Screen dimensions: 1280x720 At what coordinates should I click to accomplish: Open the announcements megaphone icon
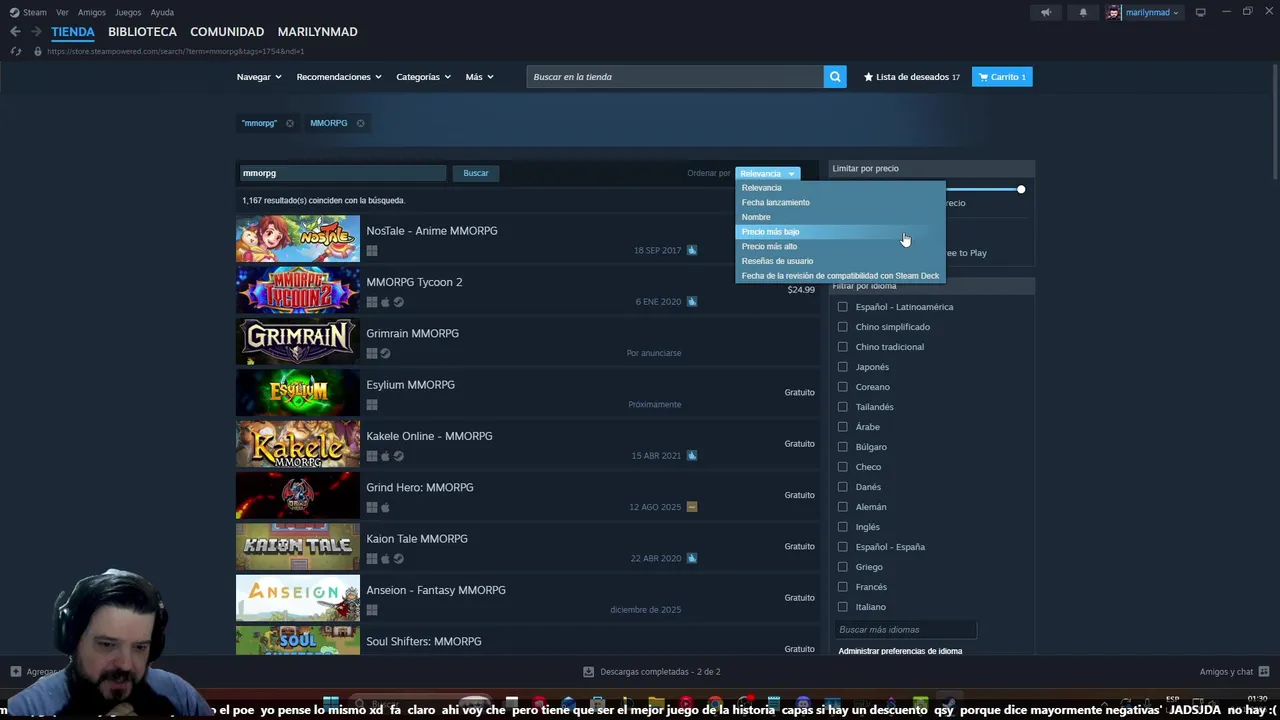(1046, 12)
